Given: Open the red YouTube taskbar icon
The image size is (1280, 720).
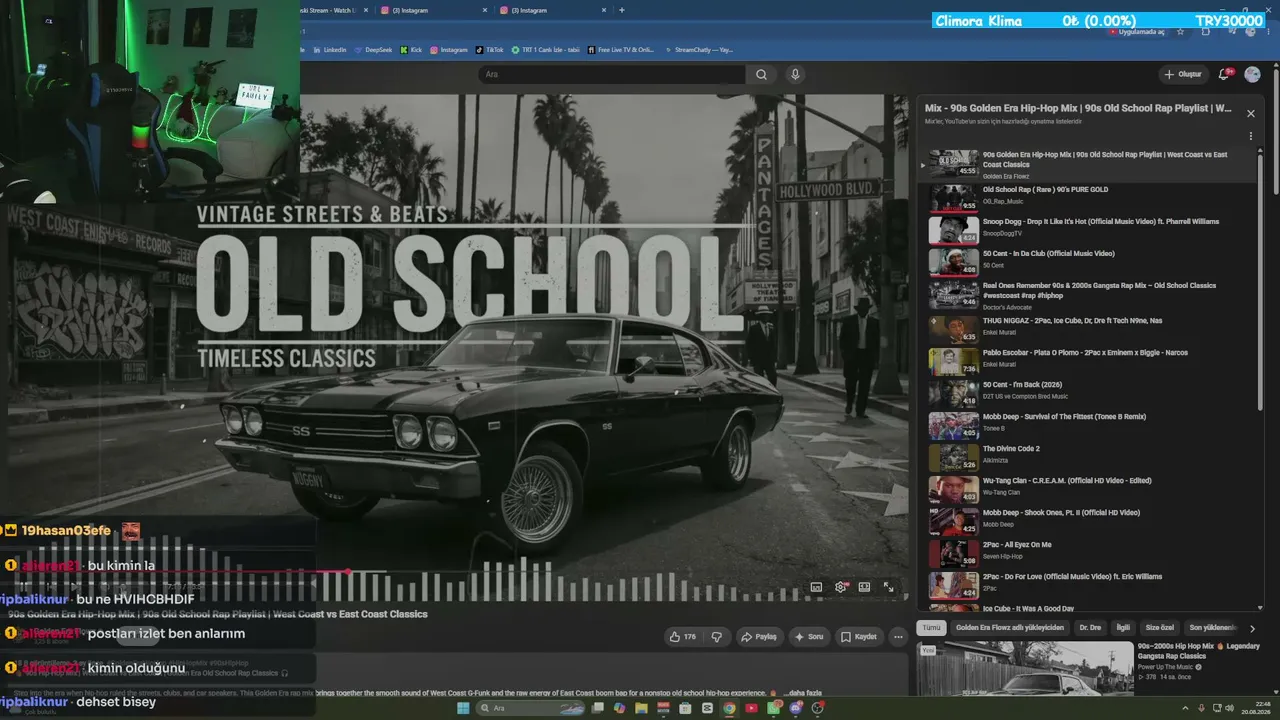Looking at the screenshot, I should click(x=751, y=708).
